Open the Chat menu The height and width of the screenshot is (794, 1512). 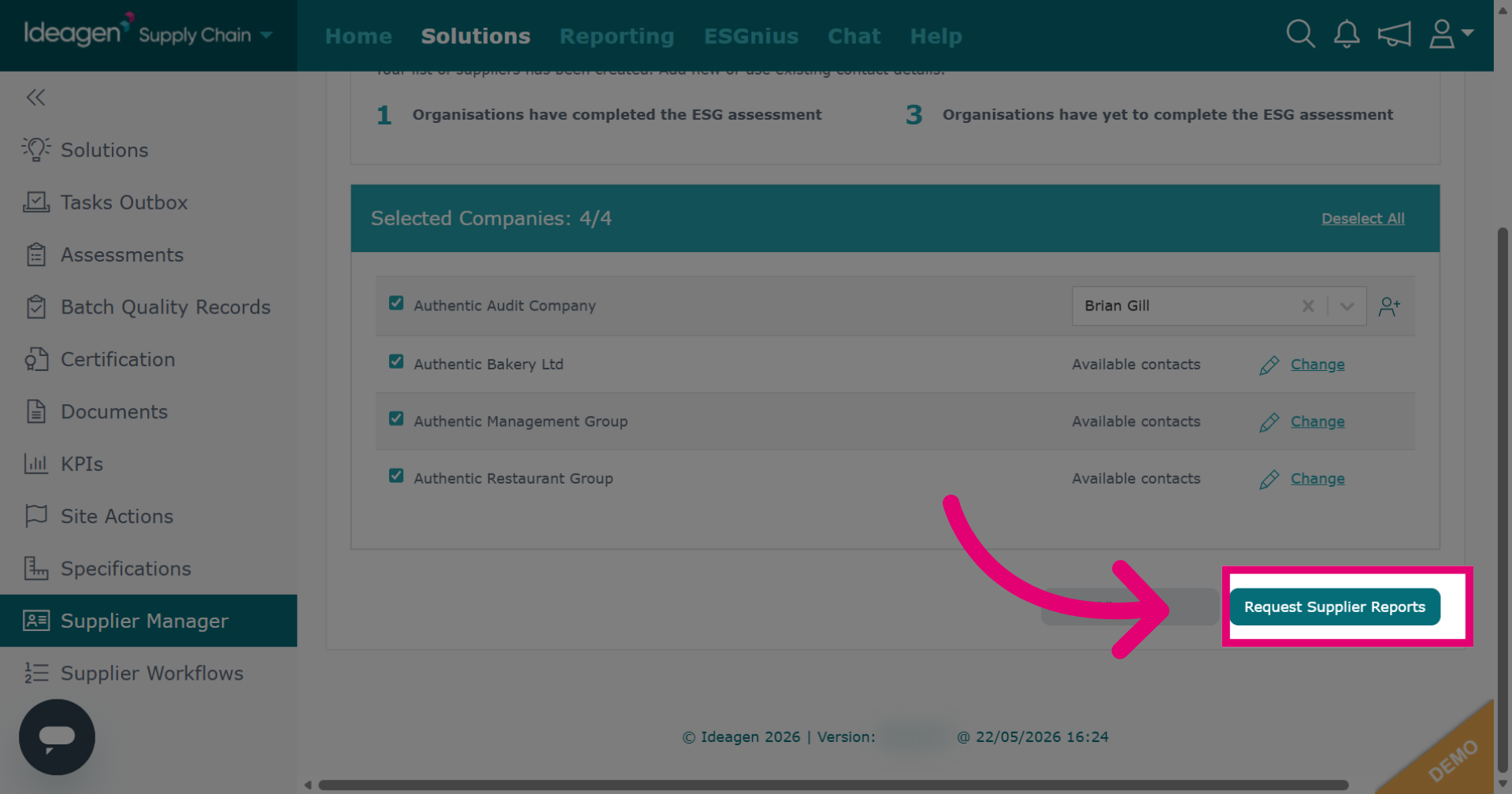point(854,36)
